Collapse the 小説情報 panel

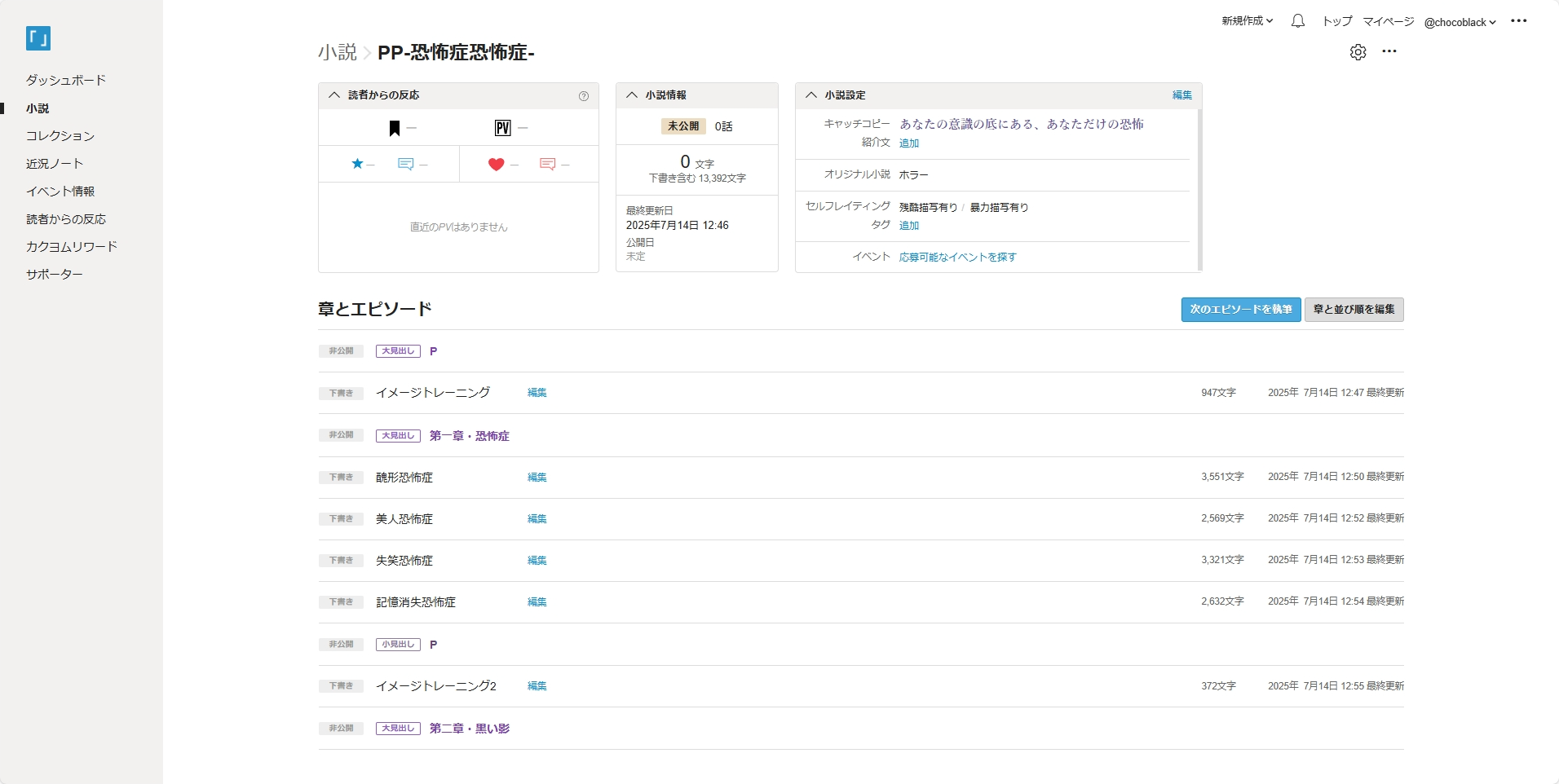[632, 95]
